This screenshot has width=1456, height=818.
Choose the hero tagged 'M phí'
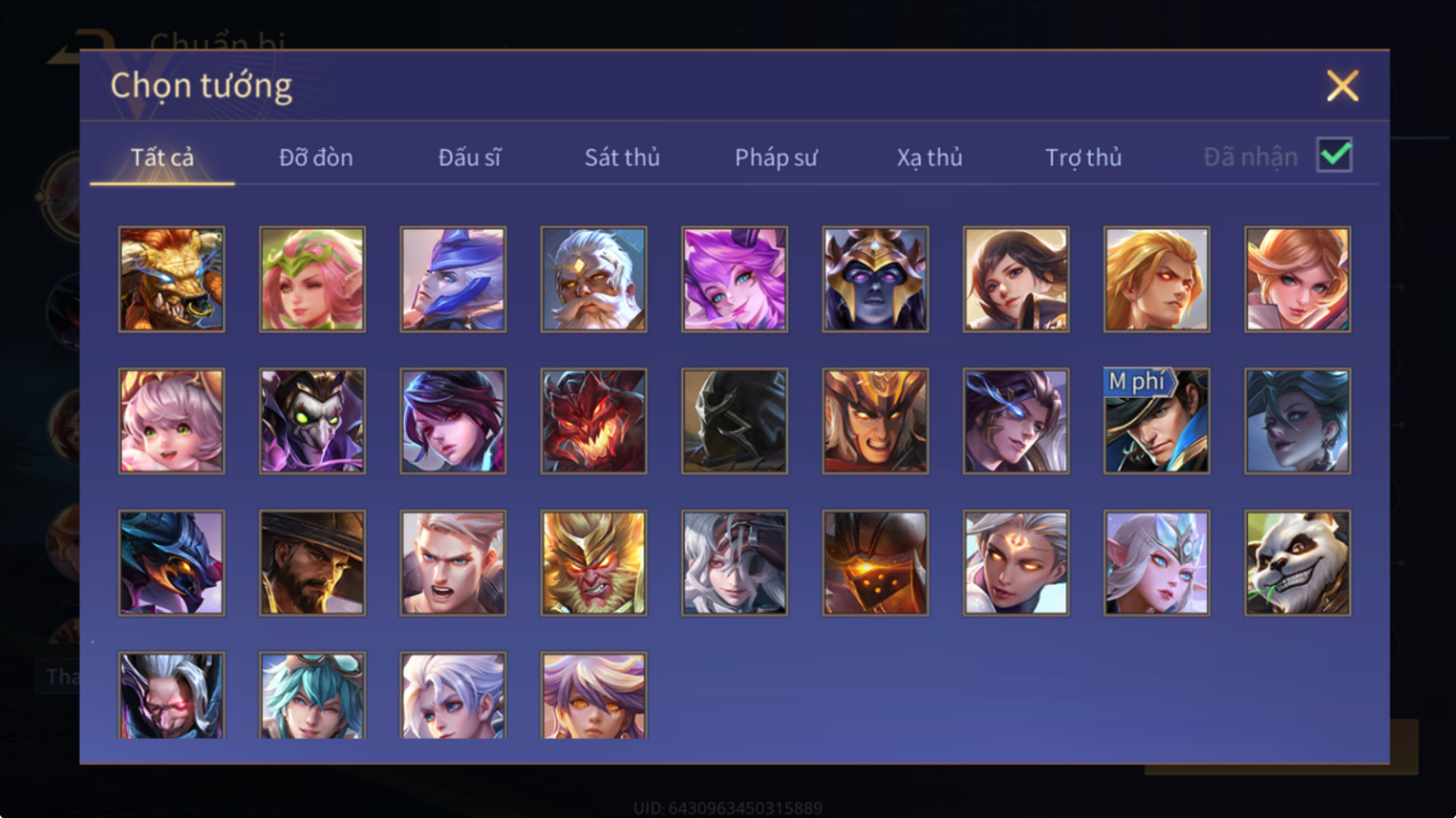tap(1157, 421)
